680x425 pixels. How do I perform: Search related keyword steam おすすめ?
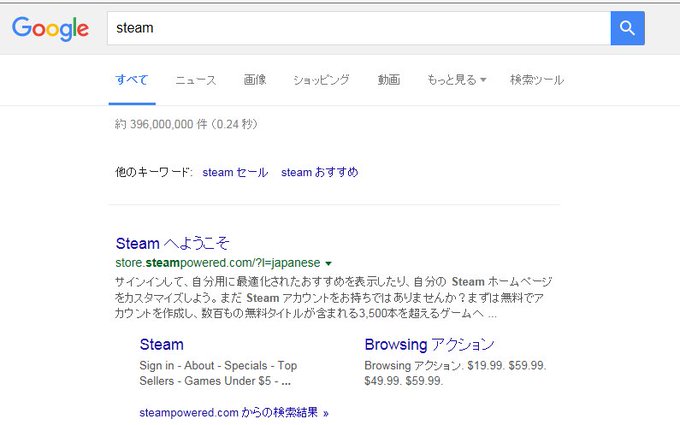320,172
